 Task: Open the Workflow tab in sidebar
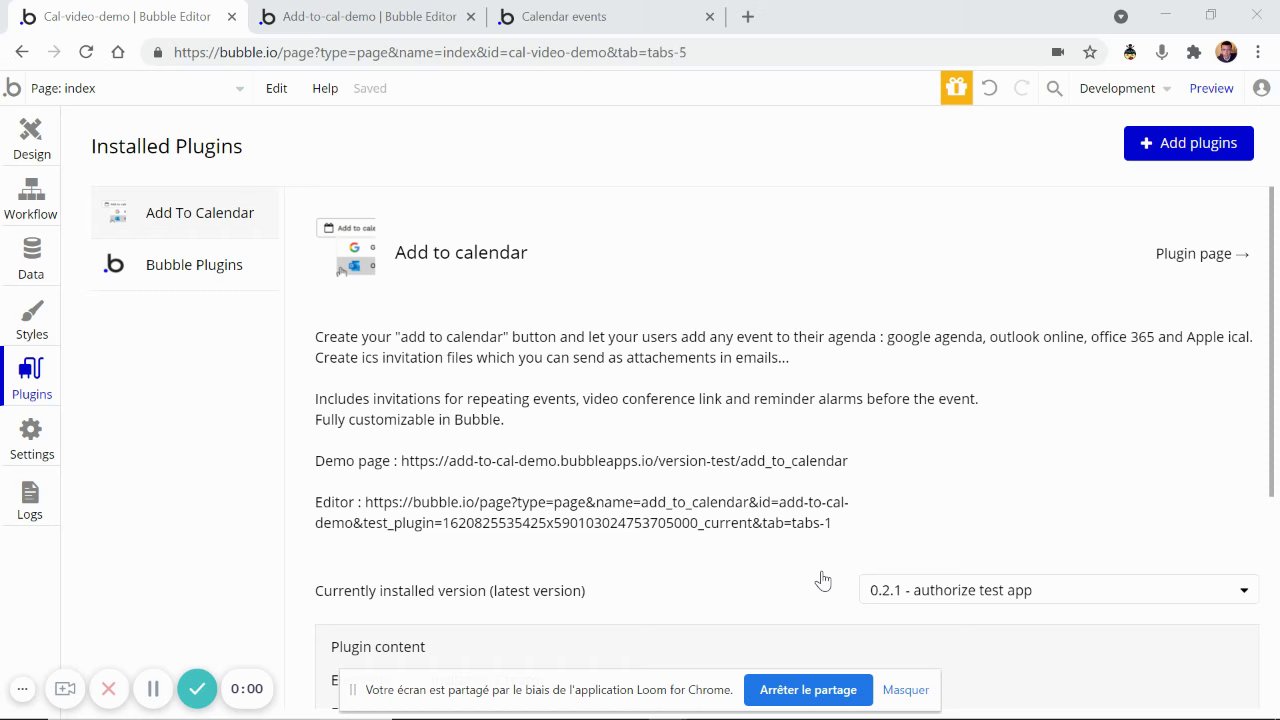(x=31, y=199)
